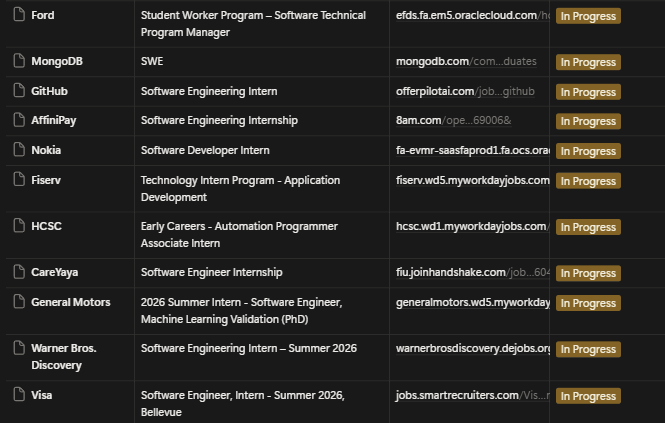Change MongoDB's In Progress status tag
The height and width of the screenshot is (423, 665).
click(588, 62)
